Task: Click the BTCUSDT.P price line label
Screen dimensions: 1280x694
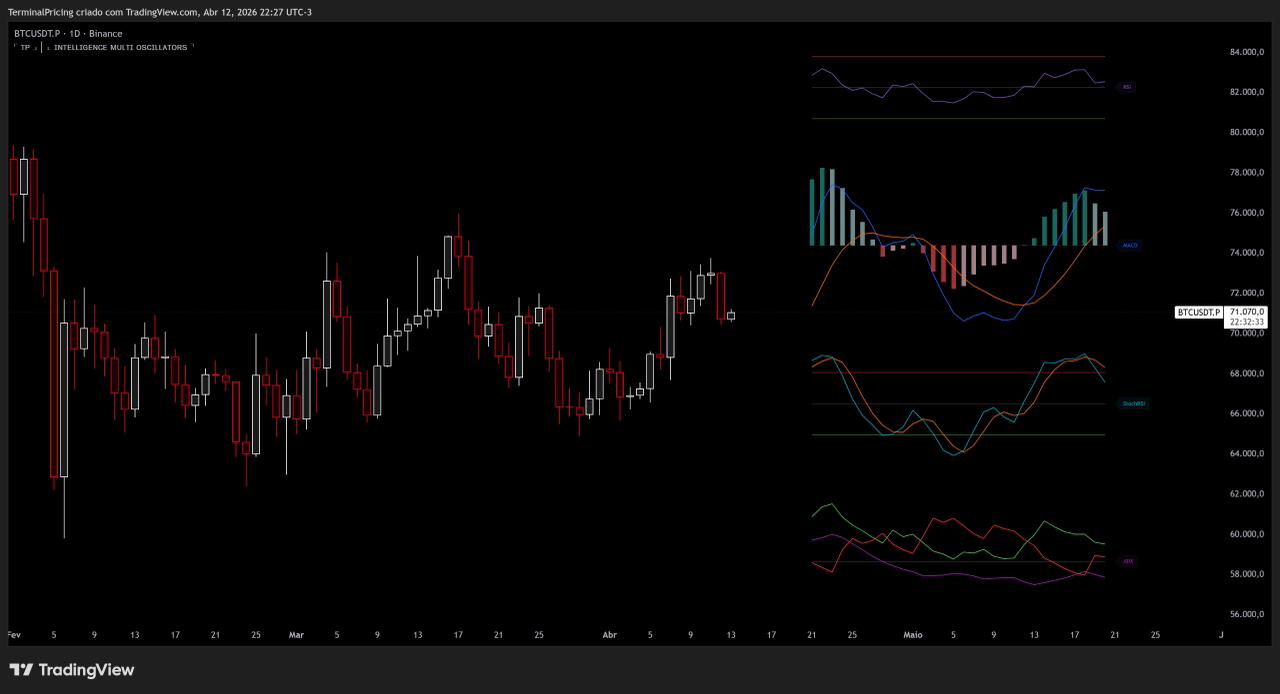Action: pyautogui.click(x=1199, y=313)
